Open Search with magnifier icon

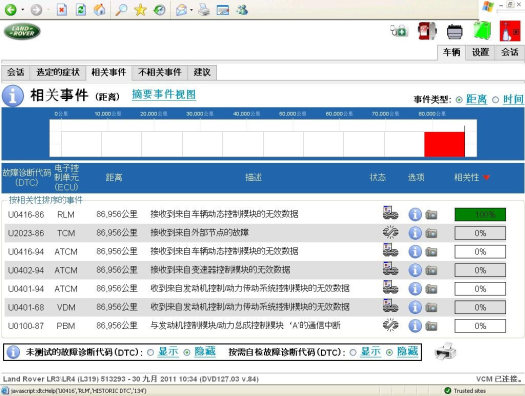(121, 10)
